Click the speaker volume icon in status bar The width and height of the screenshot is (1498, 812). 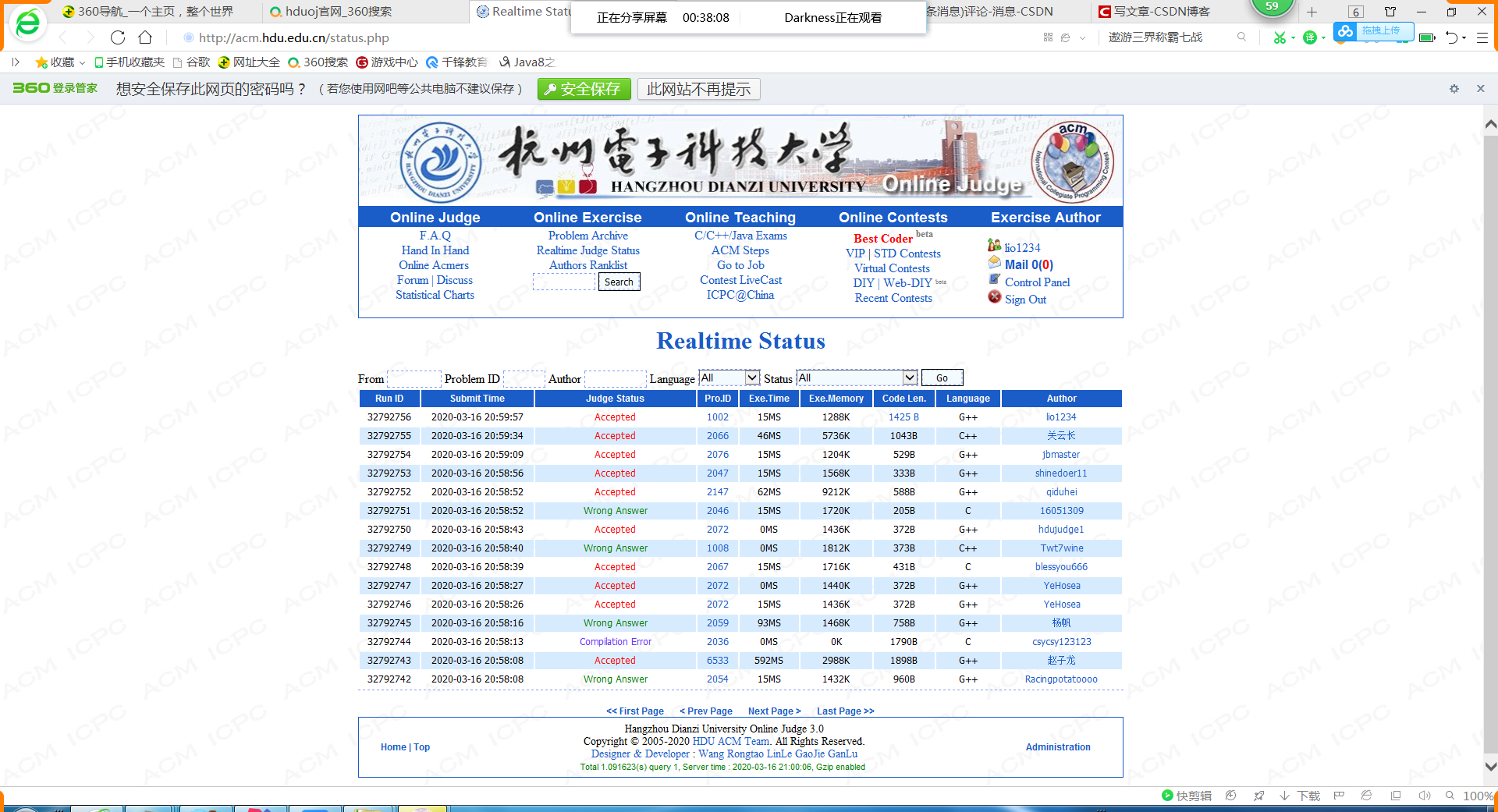coord(1424,796)
